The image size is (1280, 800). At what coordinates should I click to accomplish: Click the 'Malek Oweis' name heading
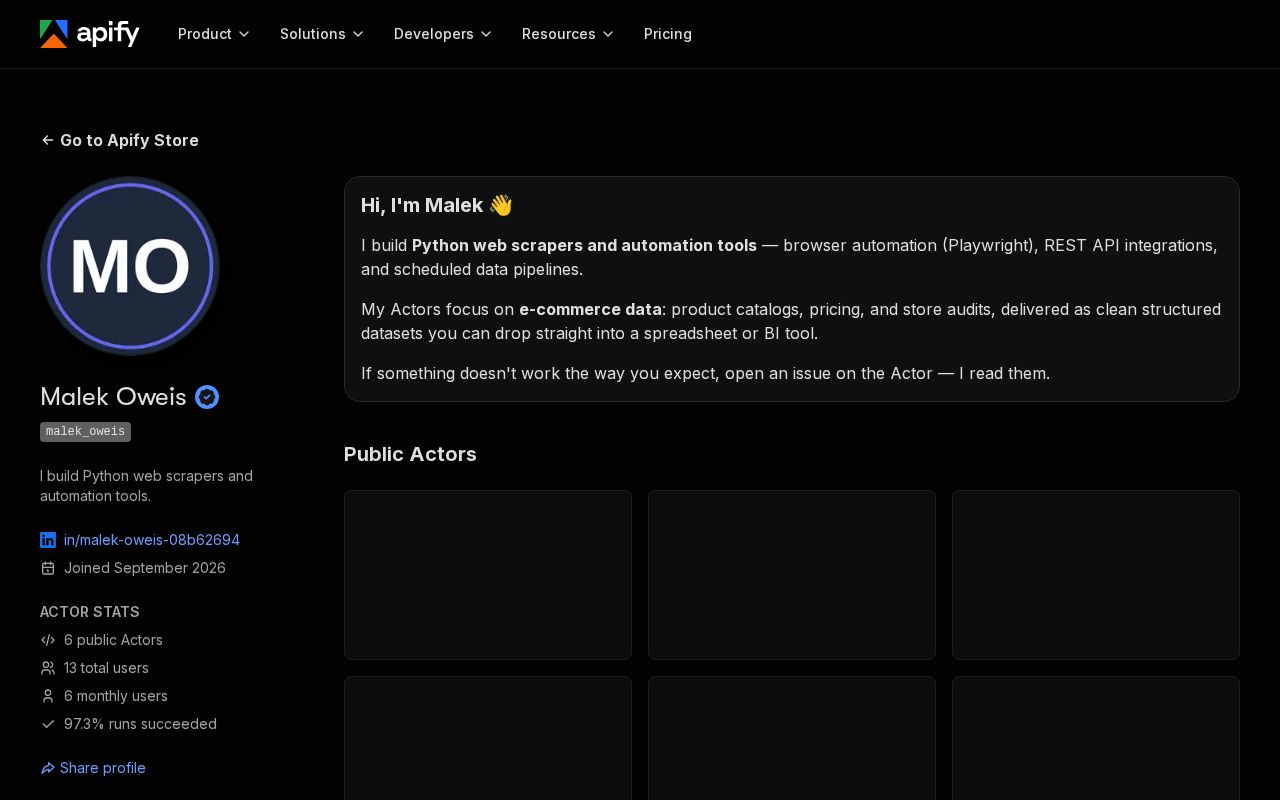(113, 397)
